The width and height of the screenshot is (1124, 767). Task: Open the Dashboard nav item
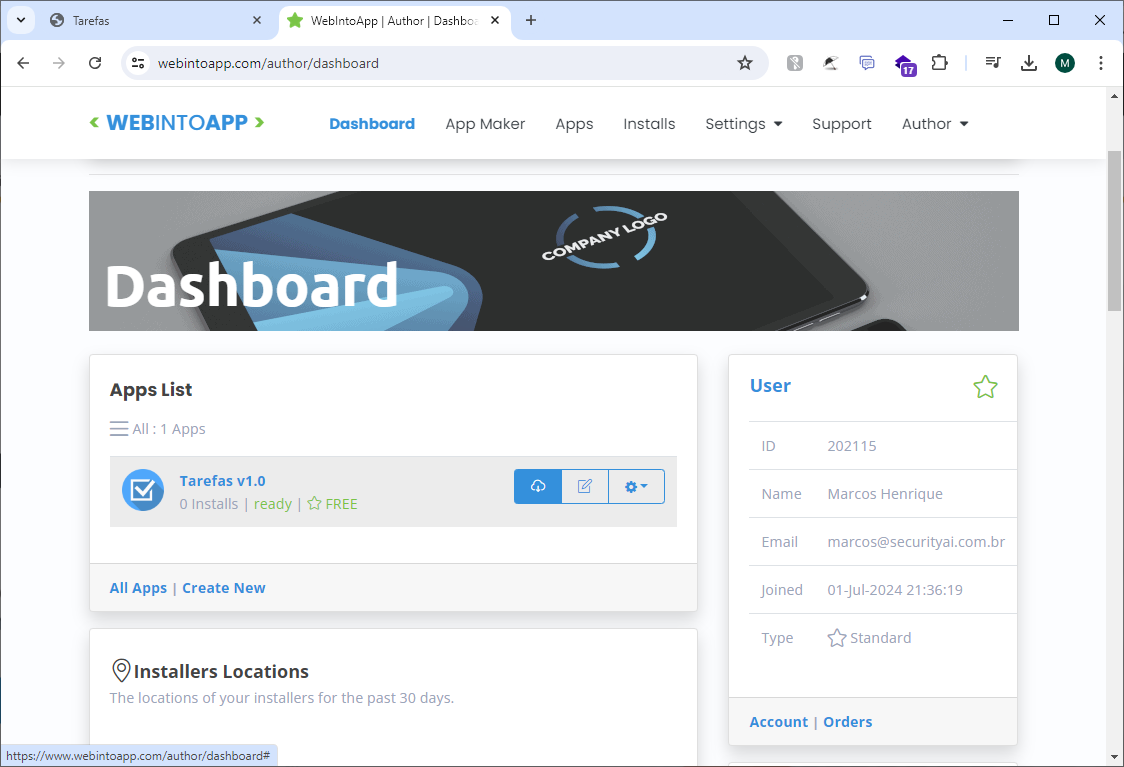tap(372, 124)
